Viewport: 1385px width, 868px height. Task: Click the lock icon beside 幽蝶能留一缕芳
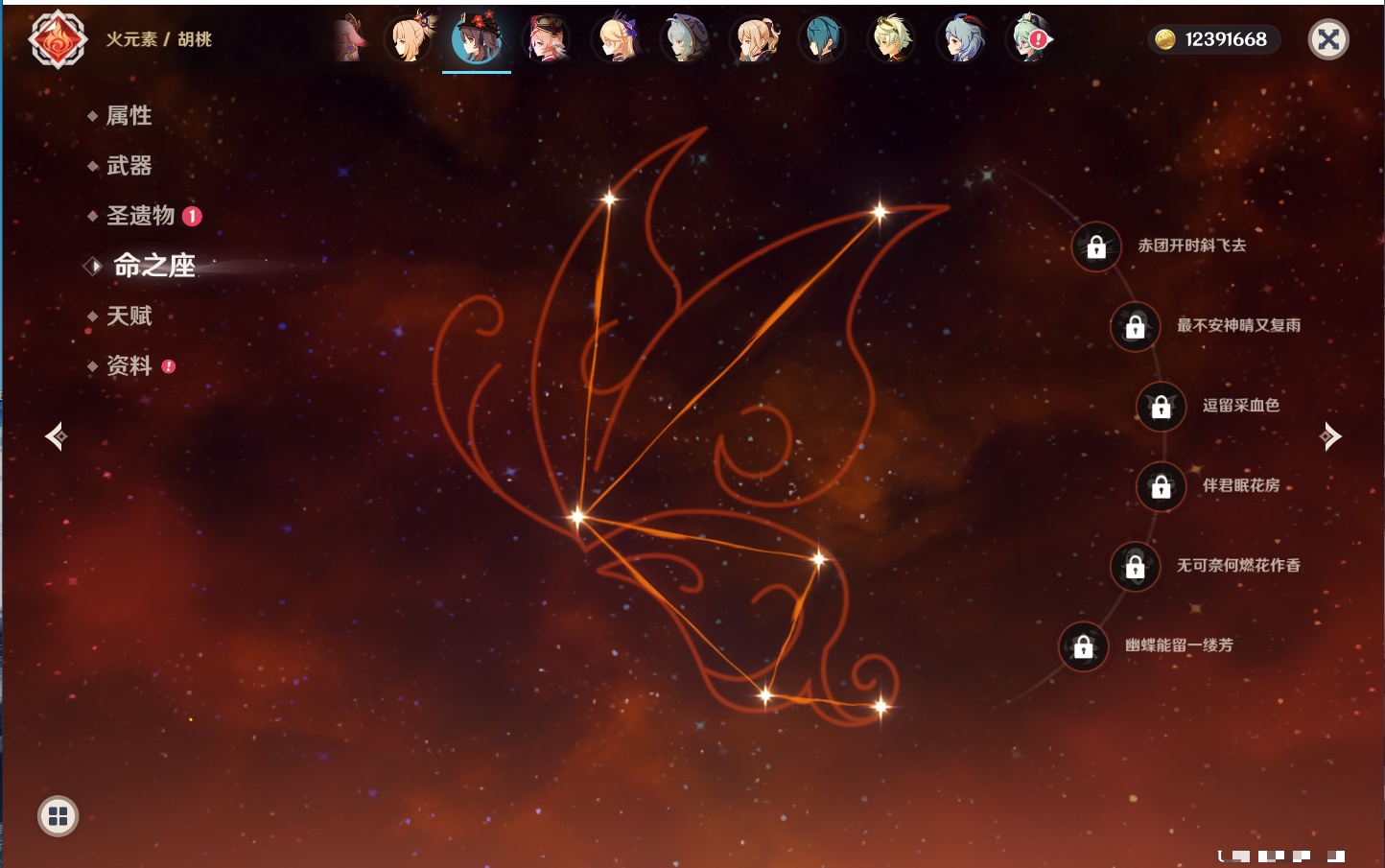1083,646
